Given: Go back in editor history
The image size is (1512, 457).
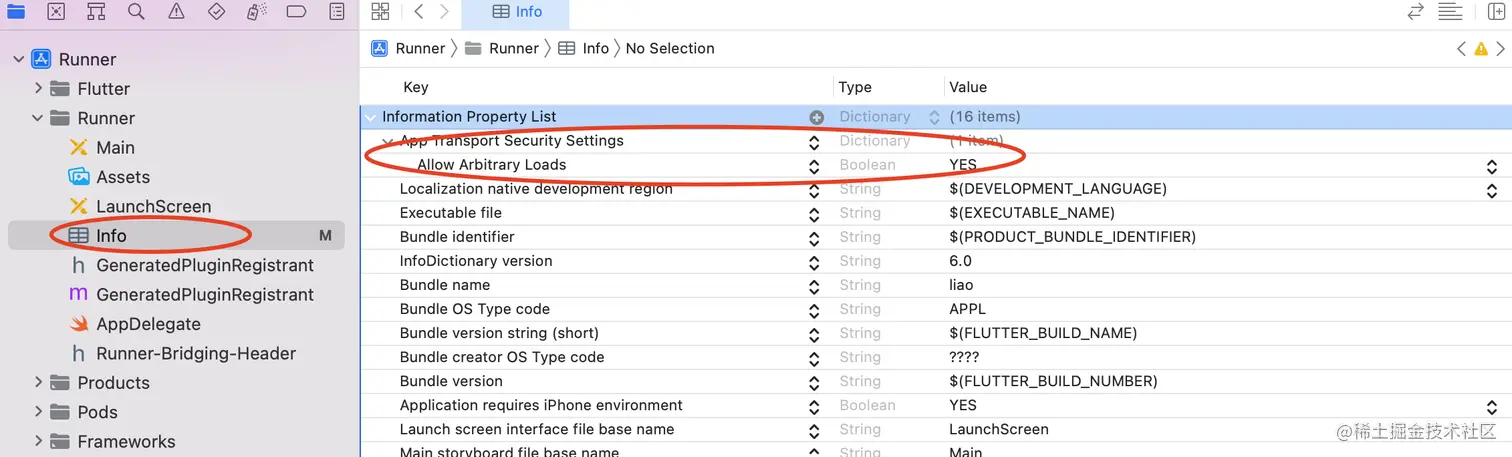Looking at the screenshot, I should (x=419, y=12).
